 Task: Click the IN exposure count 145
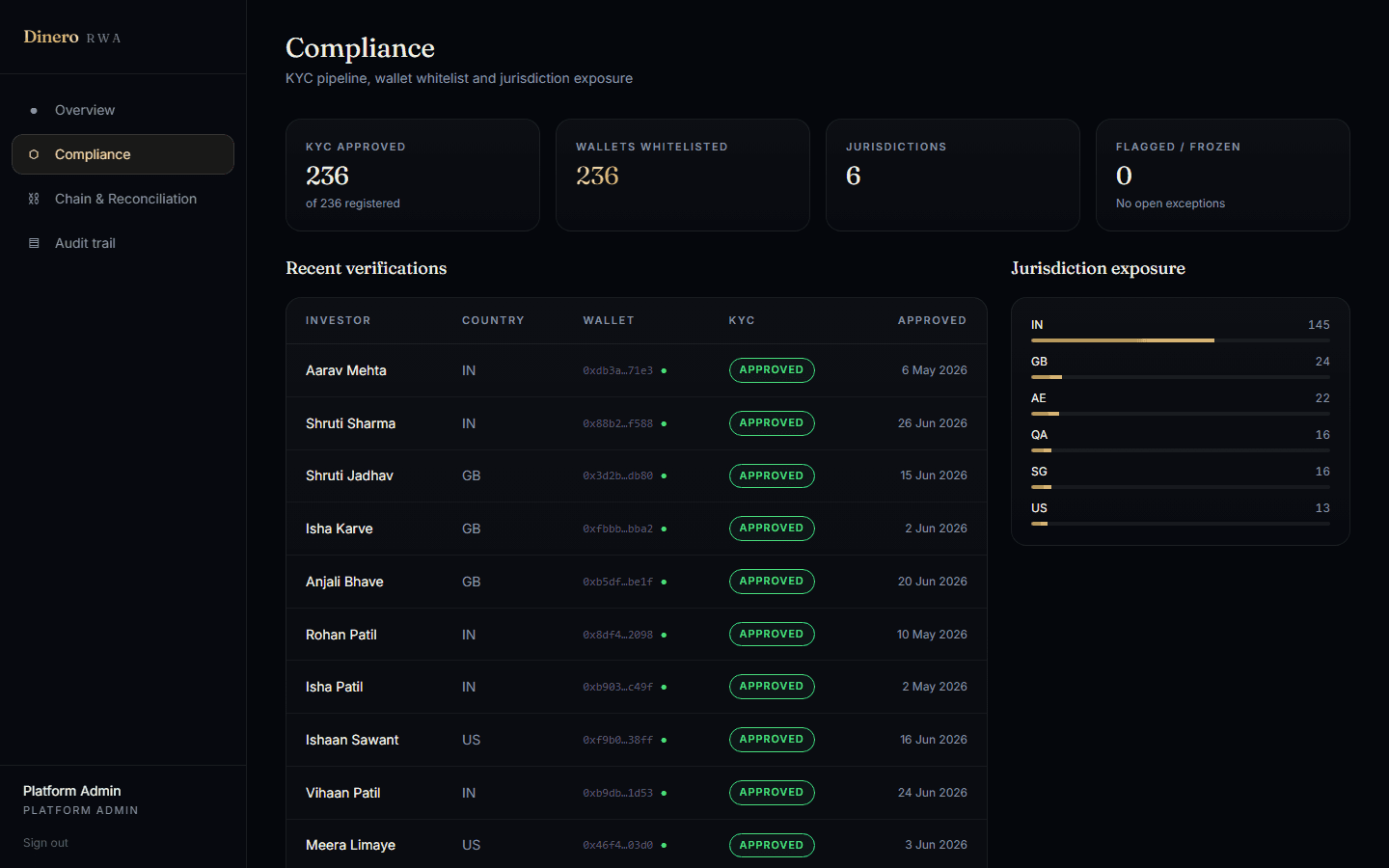[x=1319, y=325]
